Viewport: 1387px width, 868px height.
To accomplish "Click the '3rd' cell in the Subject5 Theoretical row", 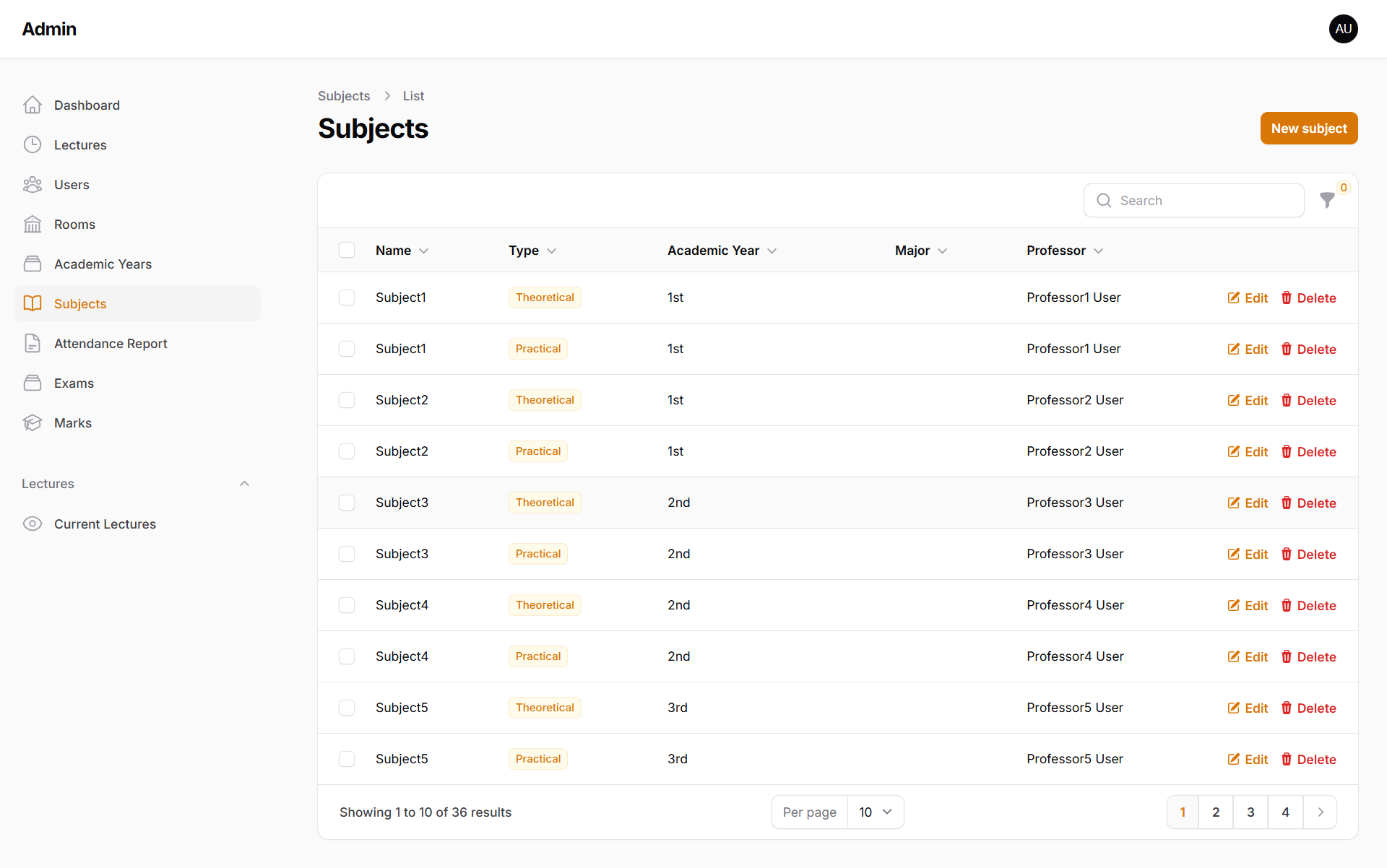I will 678,708.
